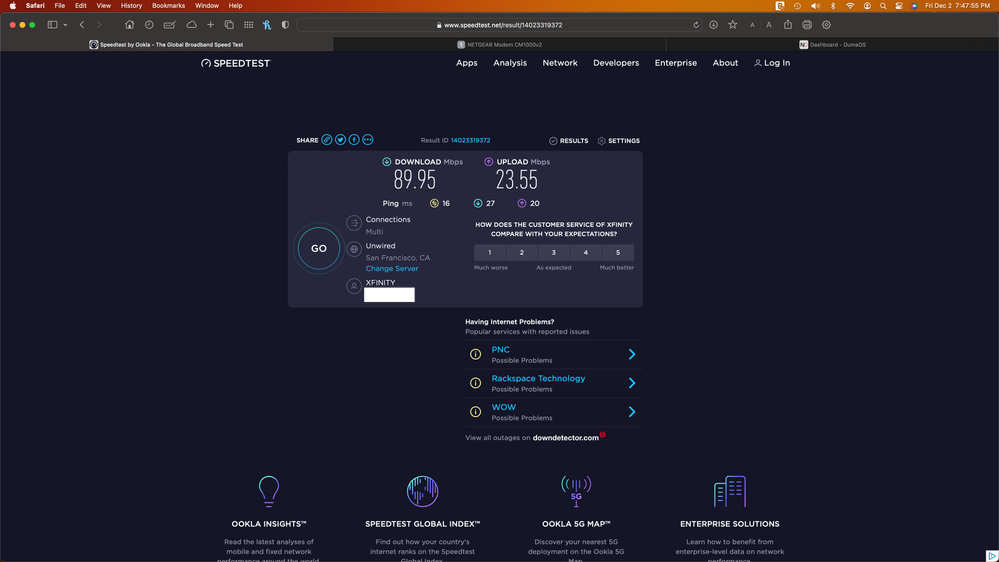Open more share options ellipsis icon
The width and height of the screenshot is (999, 562).
point(368,140)
